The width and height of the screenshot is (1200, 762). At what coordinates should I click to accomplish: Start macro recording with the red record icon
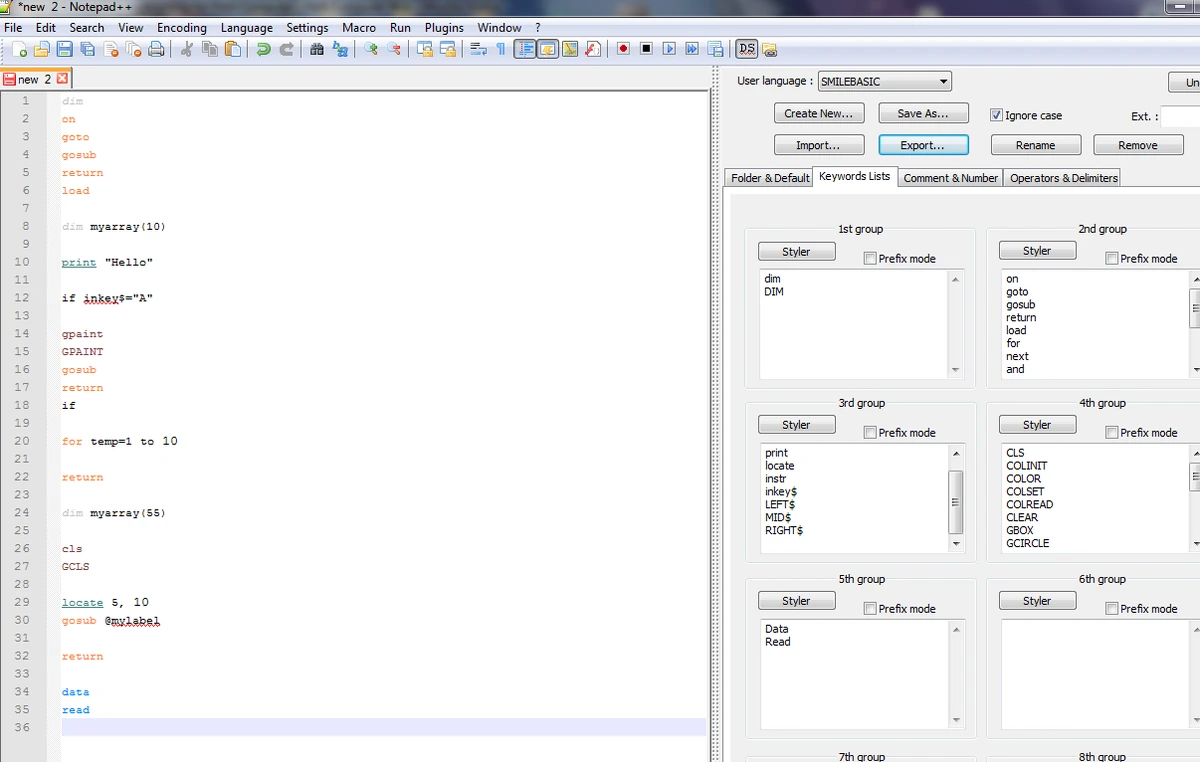pos(621,48)
